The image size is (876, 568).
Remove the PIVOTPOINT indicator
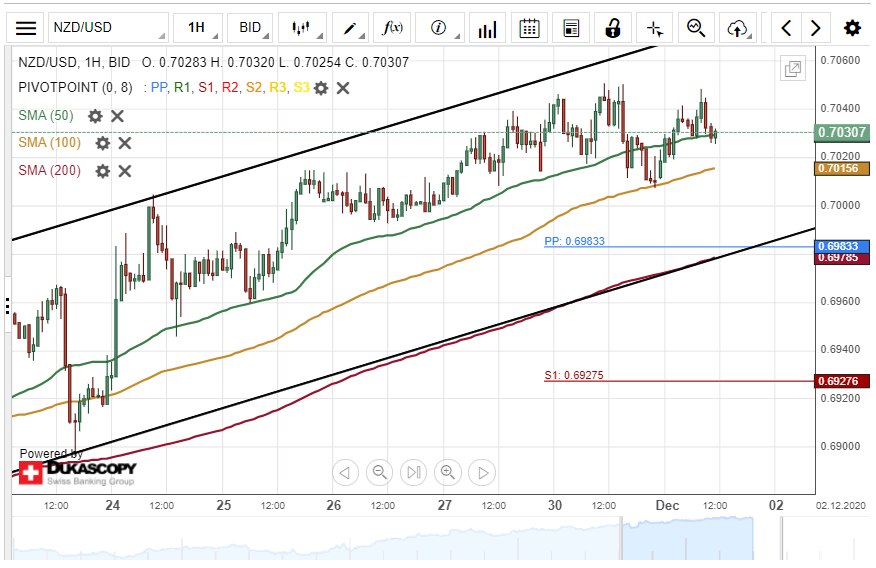click(343, 88)
